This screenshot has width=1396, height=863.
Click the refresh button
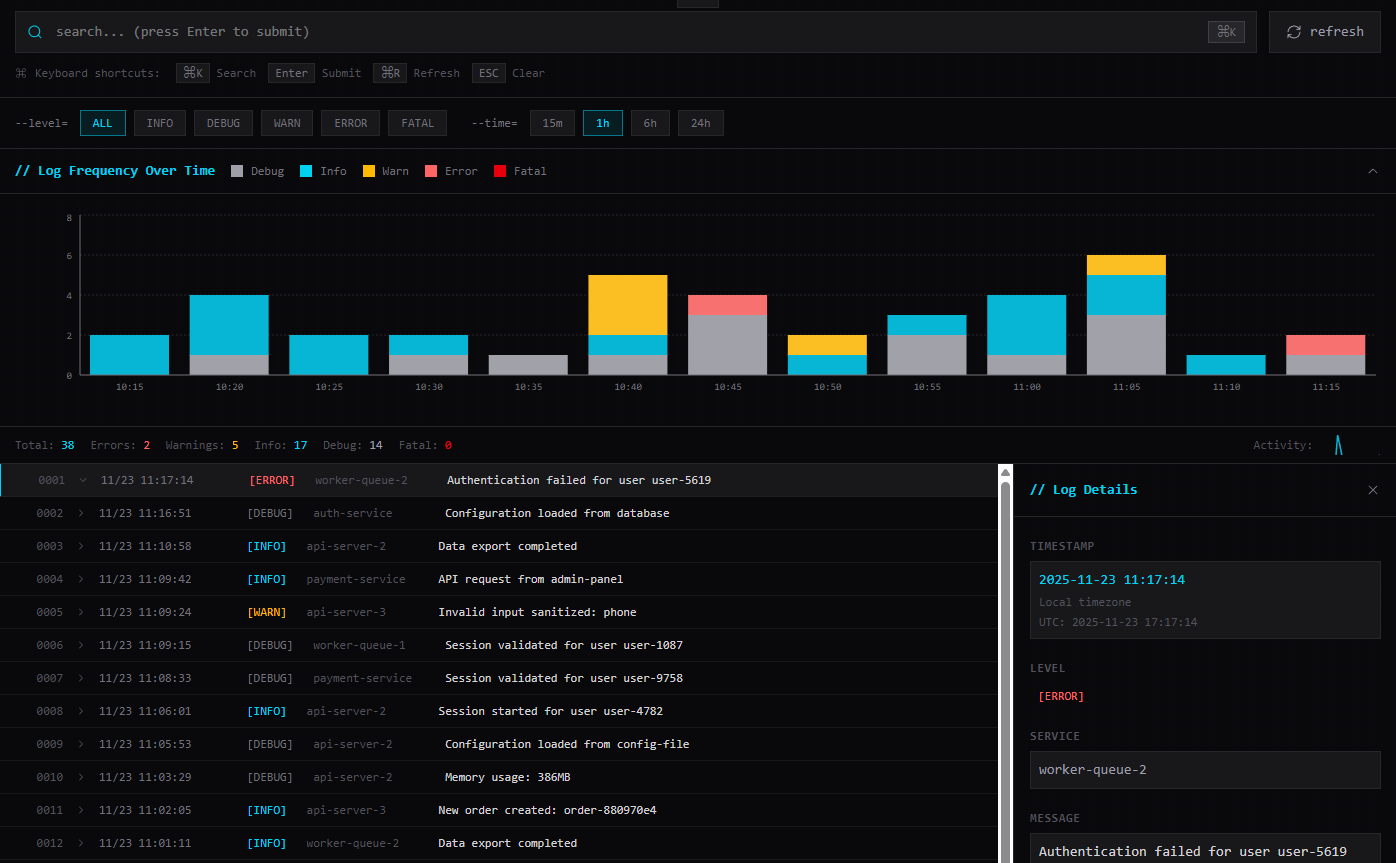coord(1324,31)
